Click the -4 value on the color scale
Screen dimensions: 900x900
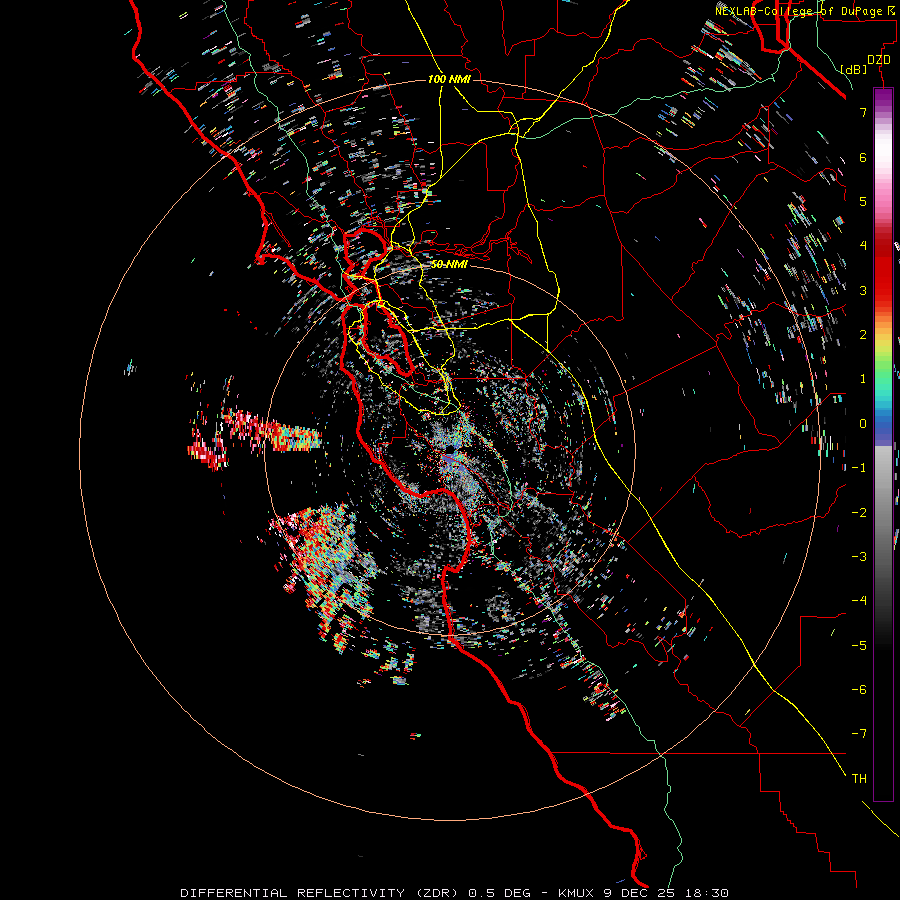[x=859, y=601]
